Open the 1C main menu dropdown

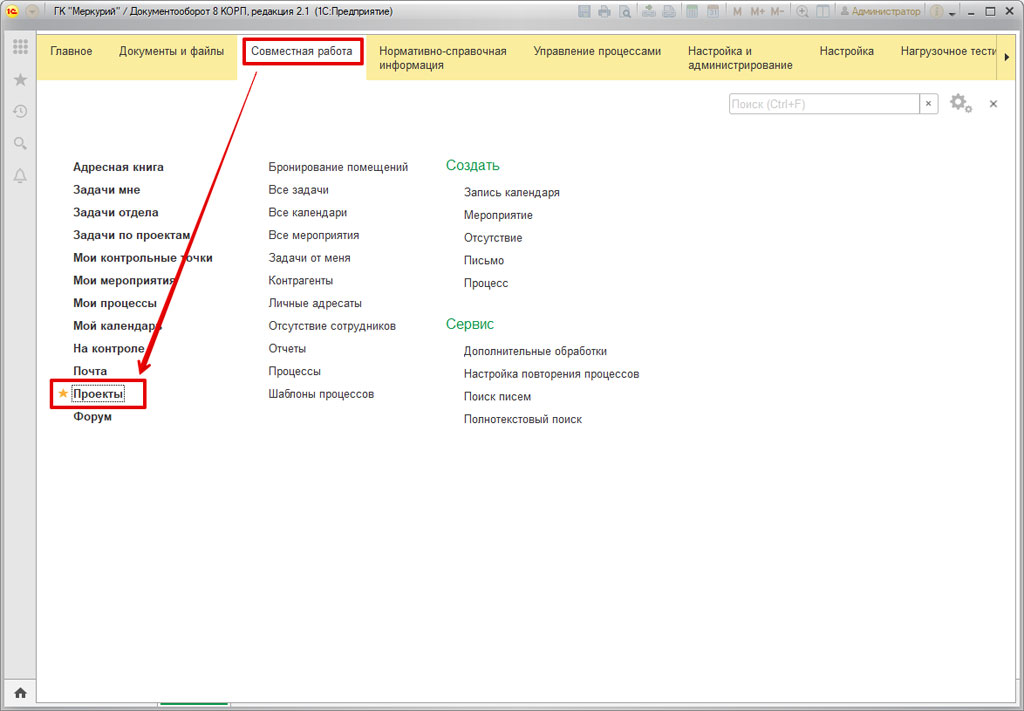[x=34, y=12]
